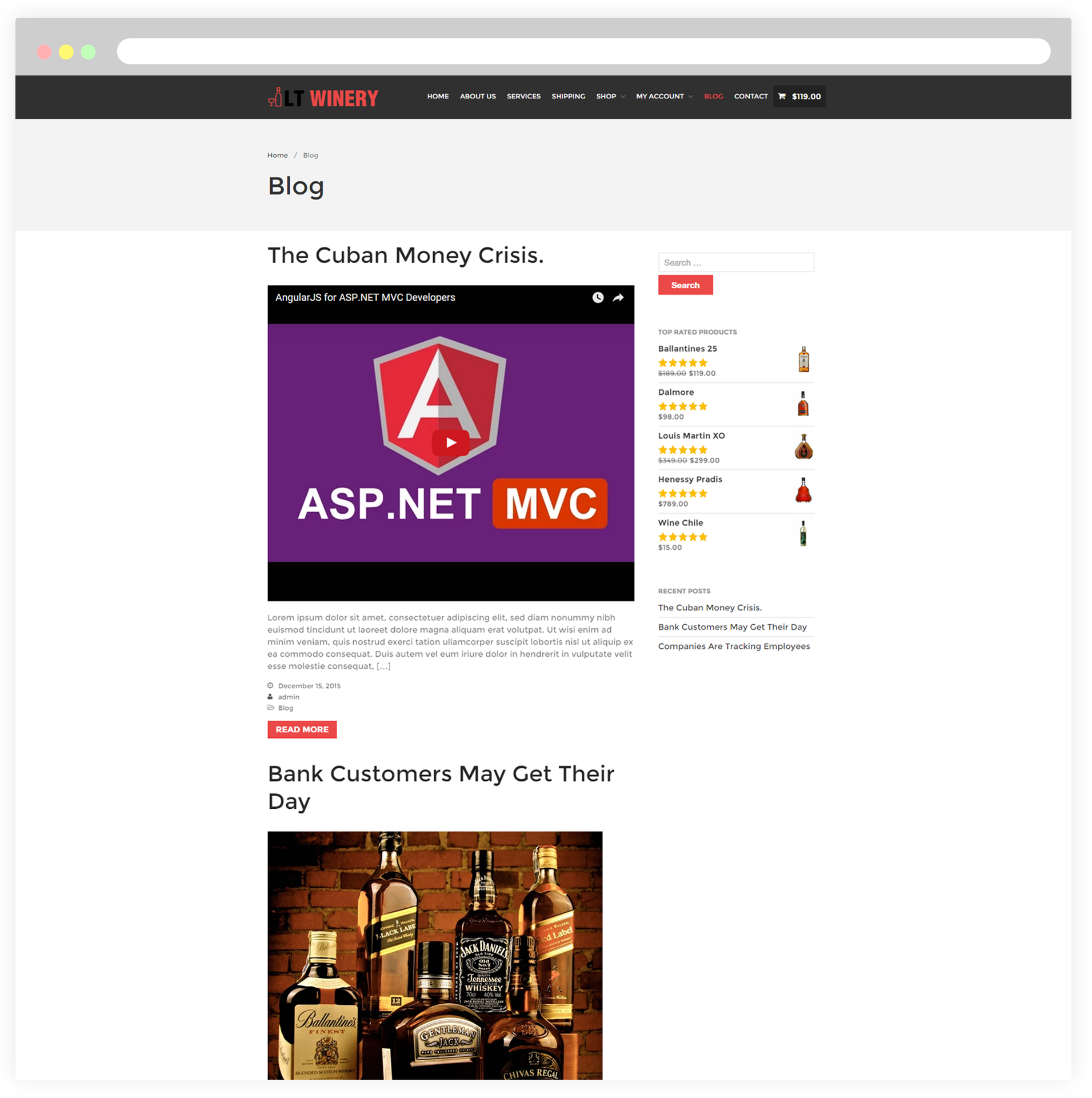The height and width of the screenshot is (1098, 1092).
Task: Click the $119.00 Ballantines sale price
Action: [x=702, y=373]
